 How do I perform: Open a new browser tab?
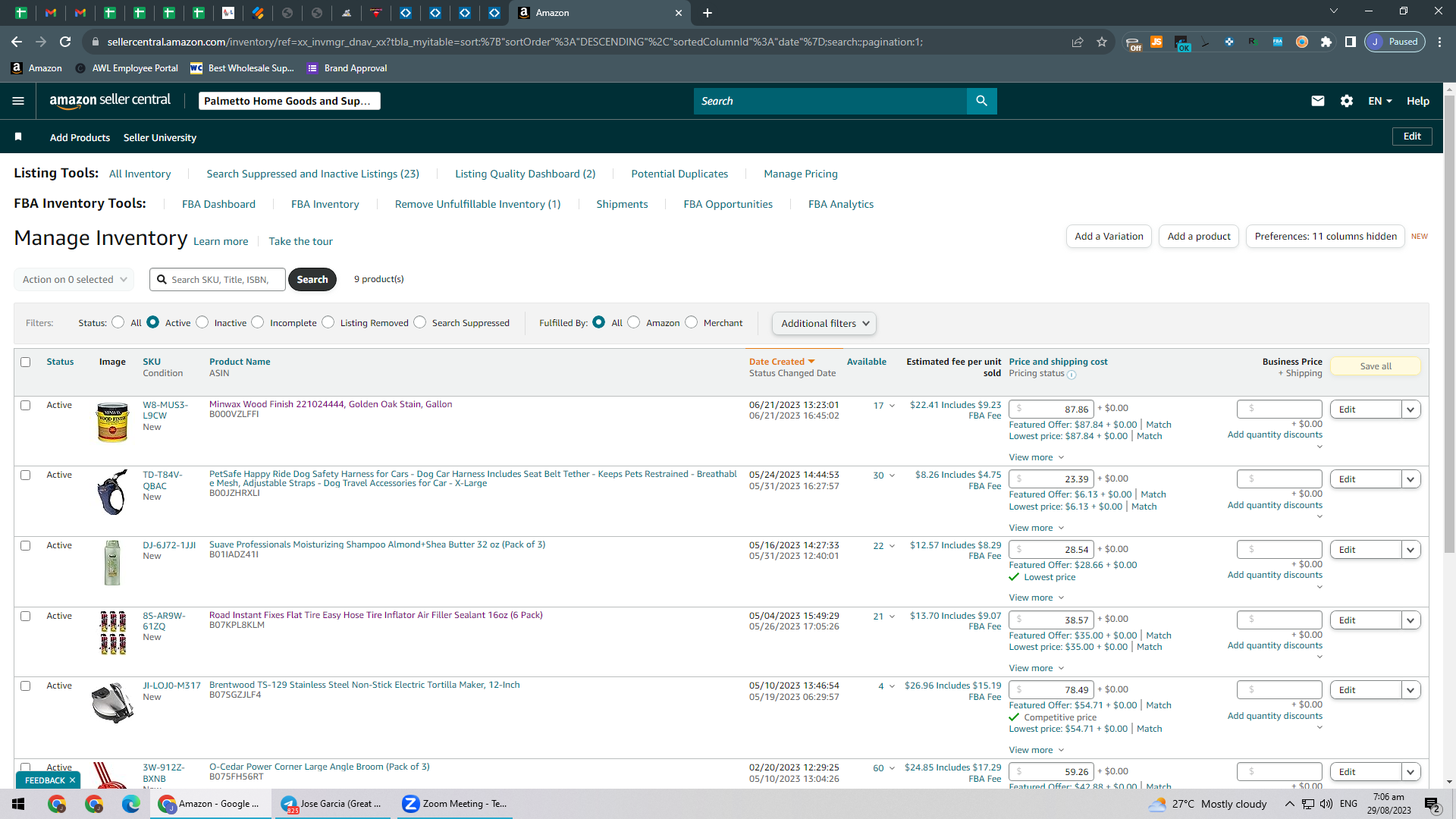(708, 13)
